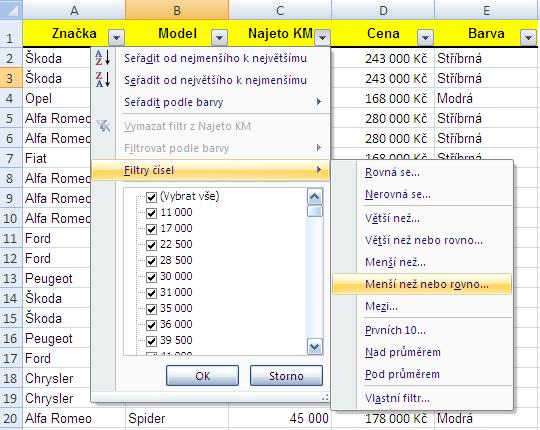
Task: Open the Značka column filter dropdown
Action: point(116,37)
